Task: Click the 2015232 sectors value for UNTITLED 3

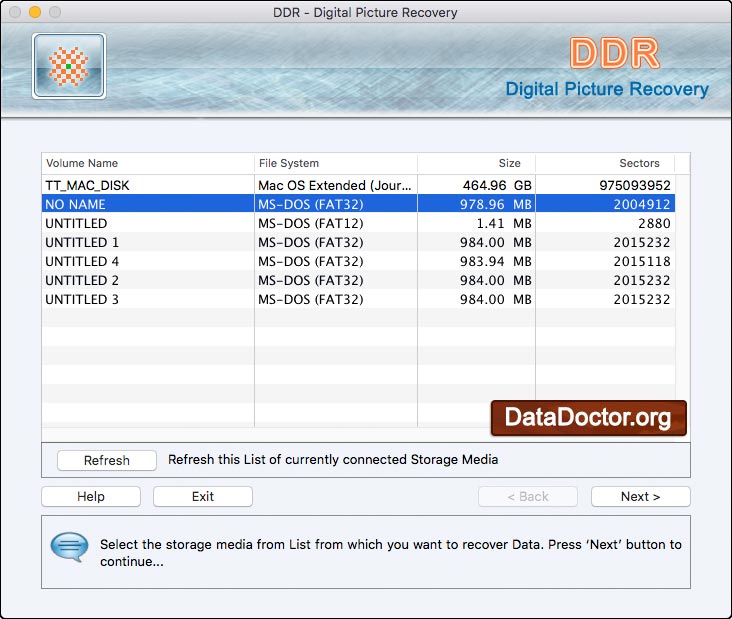Action: point(642,299)
